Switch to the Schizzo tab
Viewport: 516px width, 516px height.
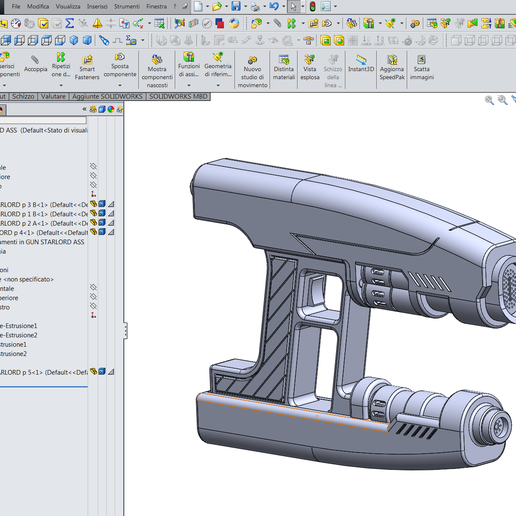click(23, 96)
